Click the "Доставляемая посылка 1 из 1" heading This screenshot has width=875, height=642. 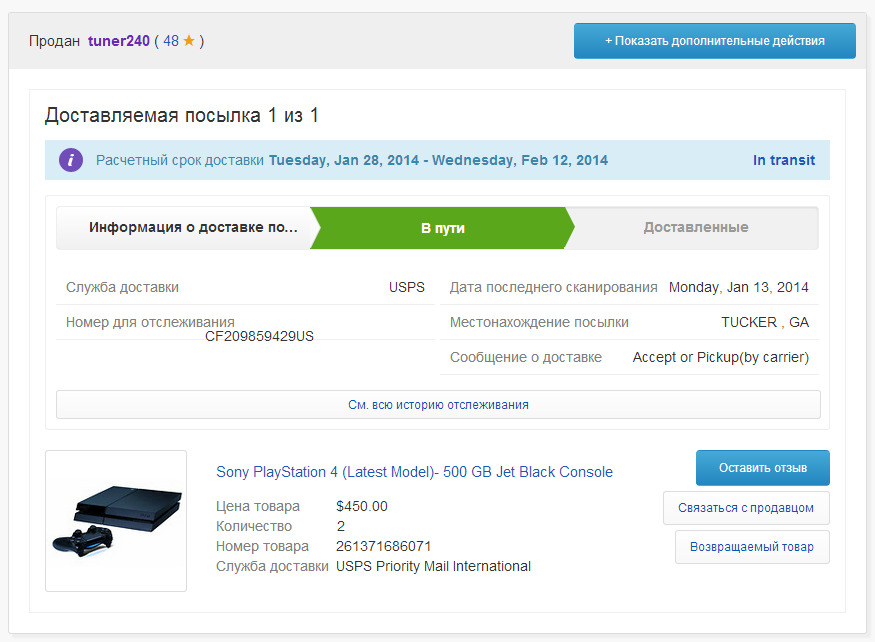pyautogui.click(x=182, y=116)
